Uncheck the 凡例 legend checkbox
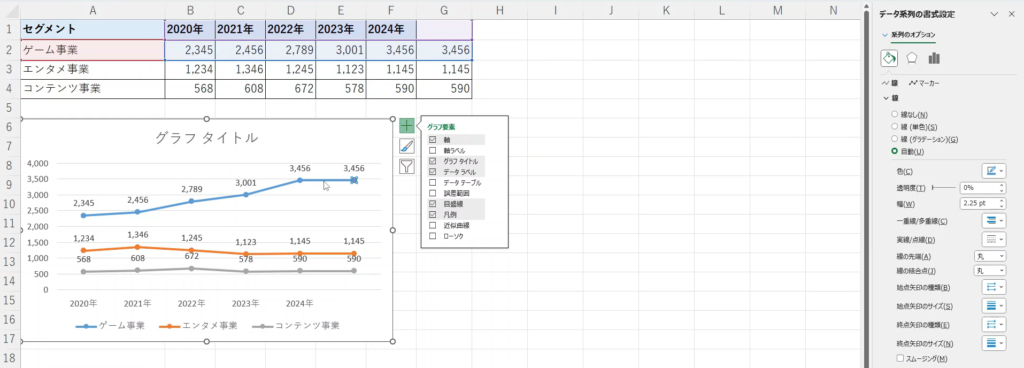Image resolution: width=1024 pixels, height=368 pixels. [432, 214]
